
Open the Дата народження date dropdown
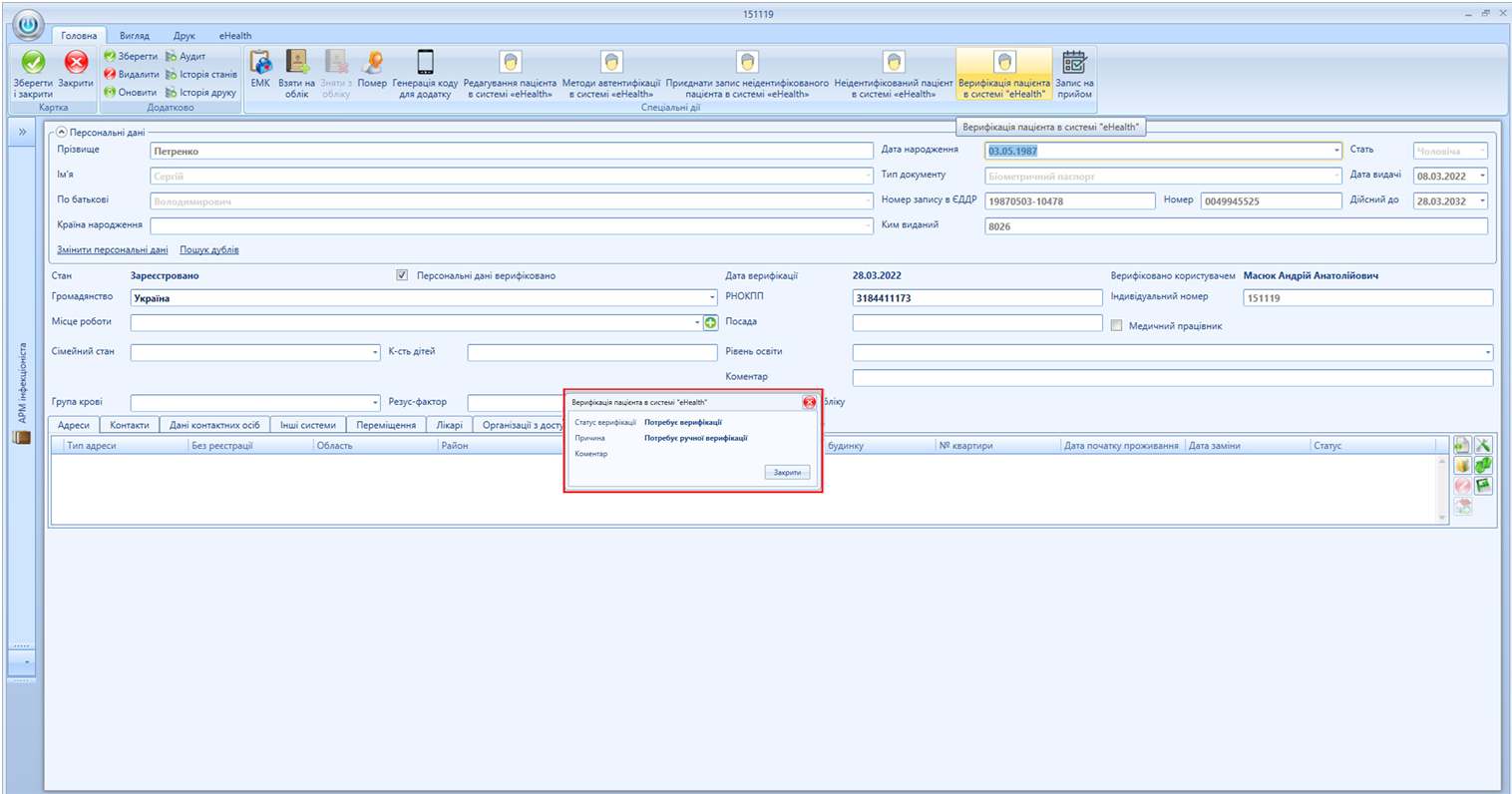(x=1336, y=152)
